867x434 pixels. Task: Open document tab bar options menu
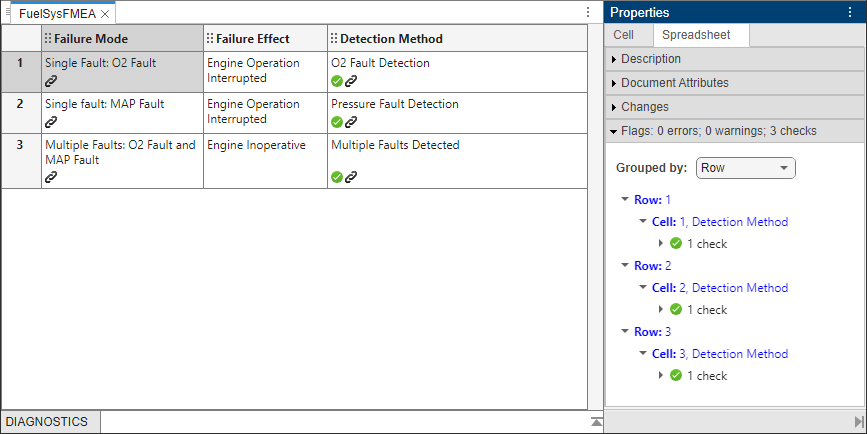(x=588, y=13)
